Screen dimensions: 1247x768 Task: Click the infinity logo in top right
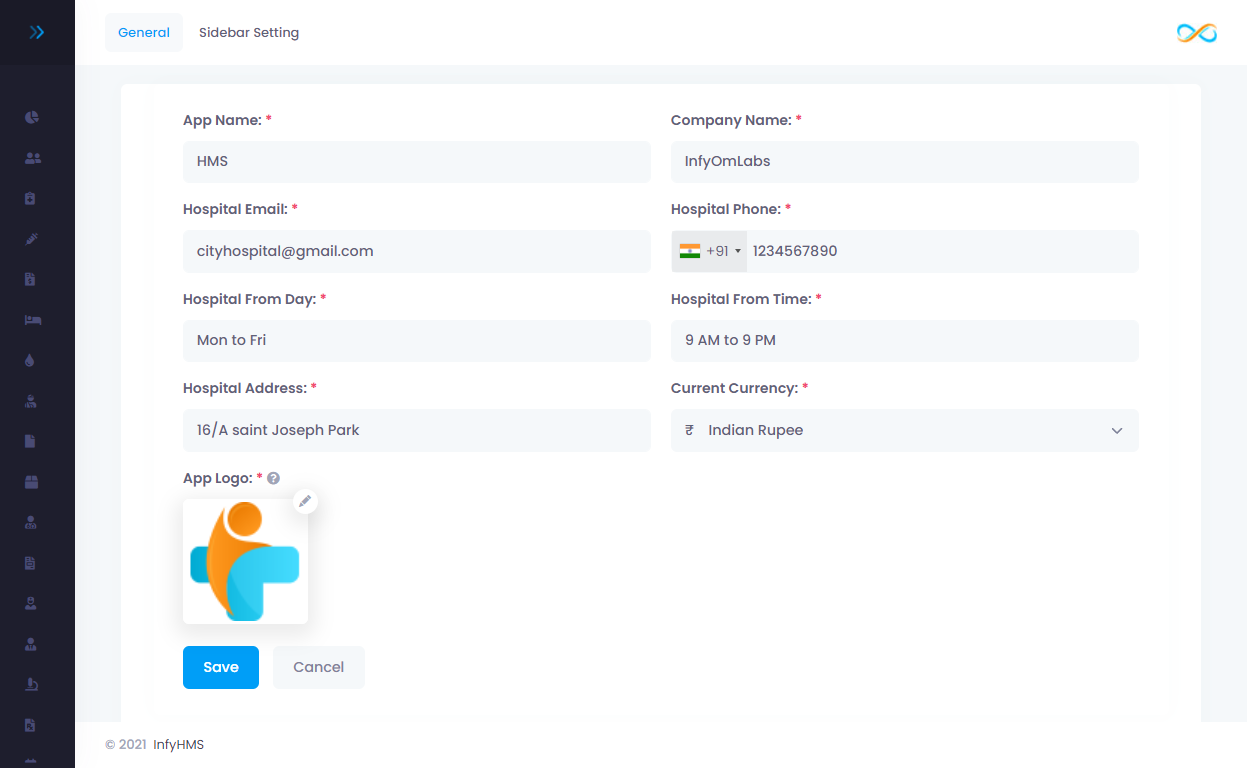[x=1196, y=33]
